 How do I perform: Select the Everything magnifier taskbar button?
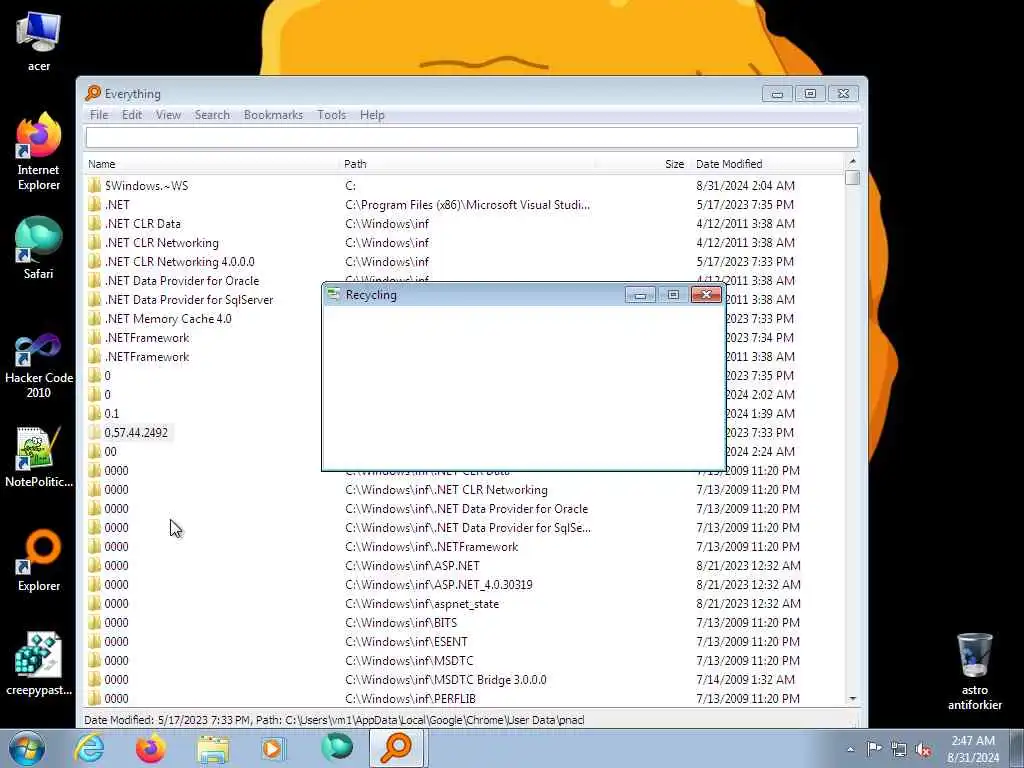click(397, 748)
